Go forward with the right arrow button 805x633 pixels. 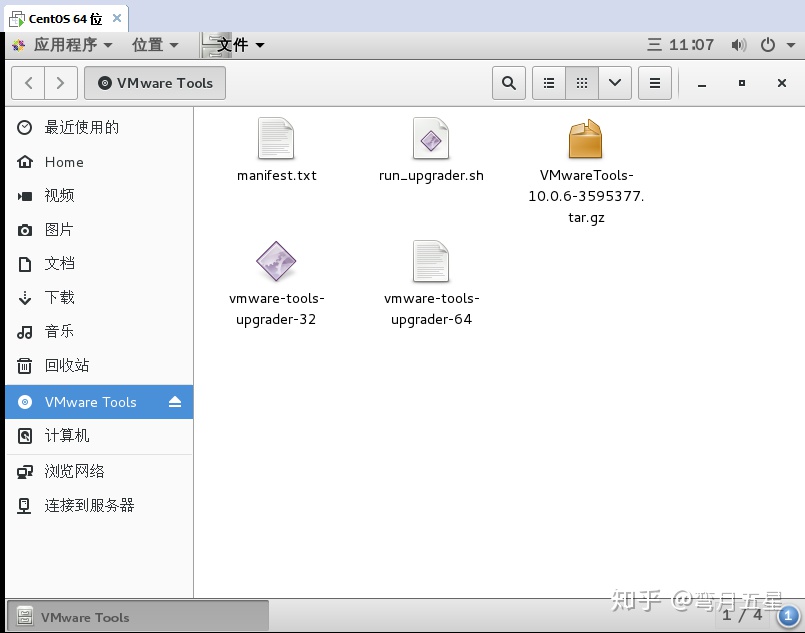click(61, 83)
